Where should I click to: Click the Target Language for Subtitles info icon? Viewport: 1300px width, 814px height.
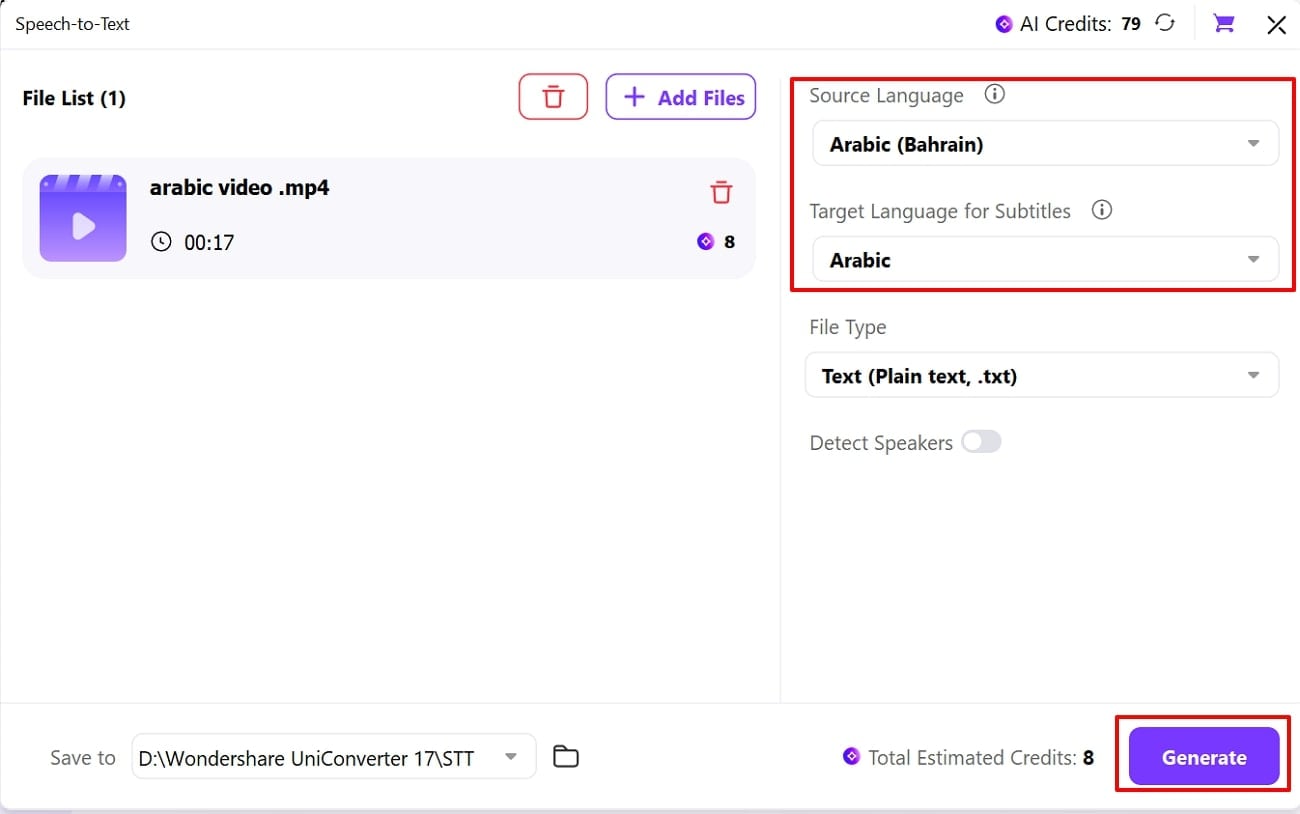click(1101, 210)
